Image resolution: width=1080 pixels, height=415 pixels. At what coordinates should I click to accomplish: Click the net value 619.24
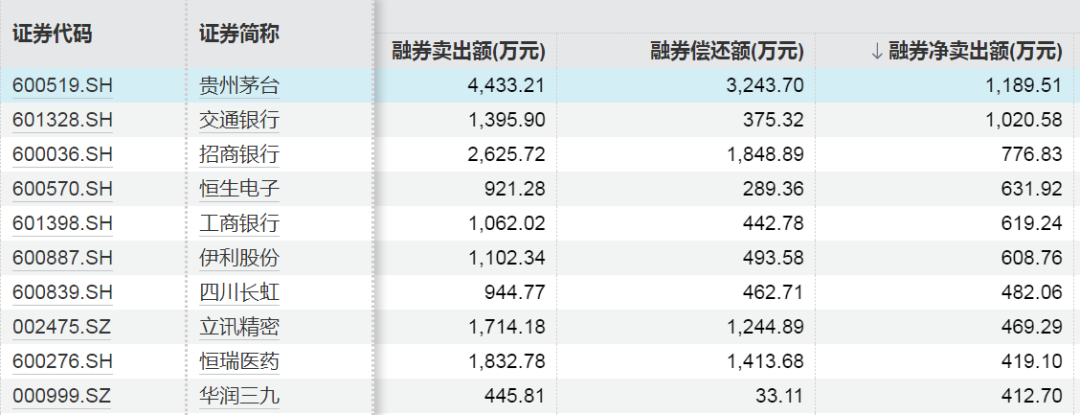(x=1032, y=224)
